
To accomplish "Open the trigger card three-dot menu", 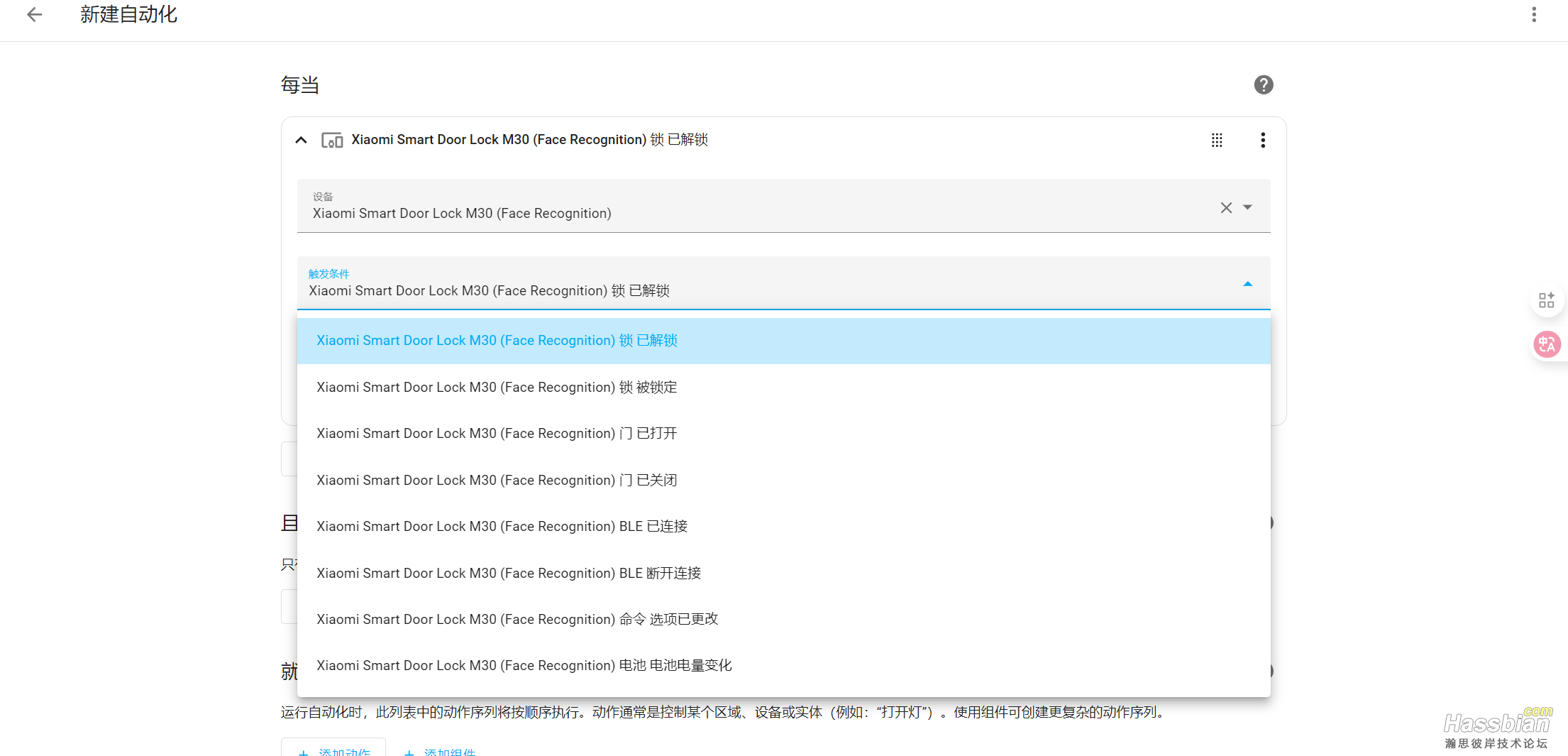I will tap(1263, 140).
